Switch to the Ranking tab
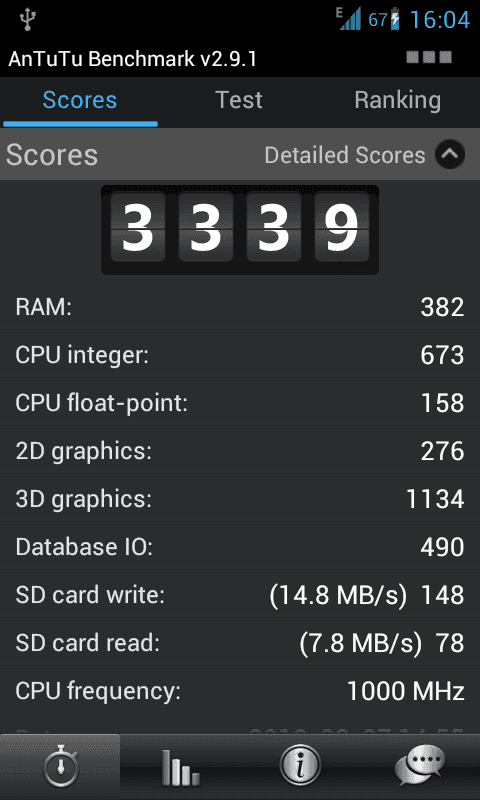Viewport: 480px width, 800px height. 397,100
